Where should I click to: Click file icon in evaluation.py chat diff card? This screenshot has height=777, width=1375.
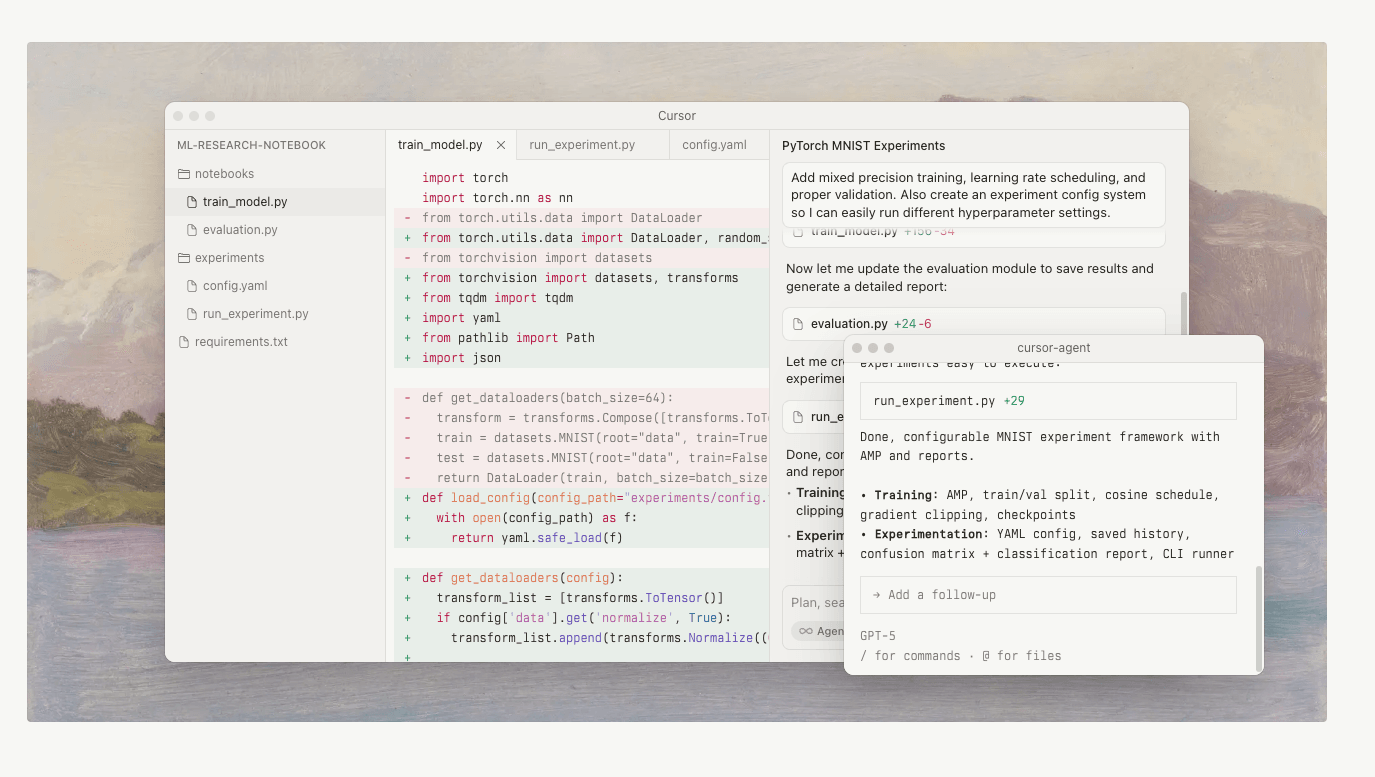pyautogui.click(x=798, y=324)
